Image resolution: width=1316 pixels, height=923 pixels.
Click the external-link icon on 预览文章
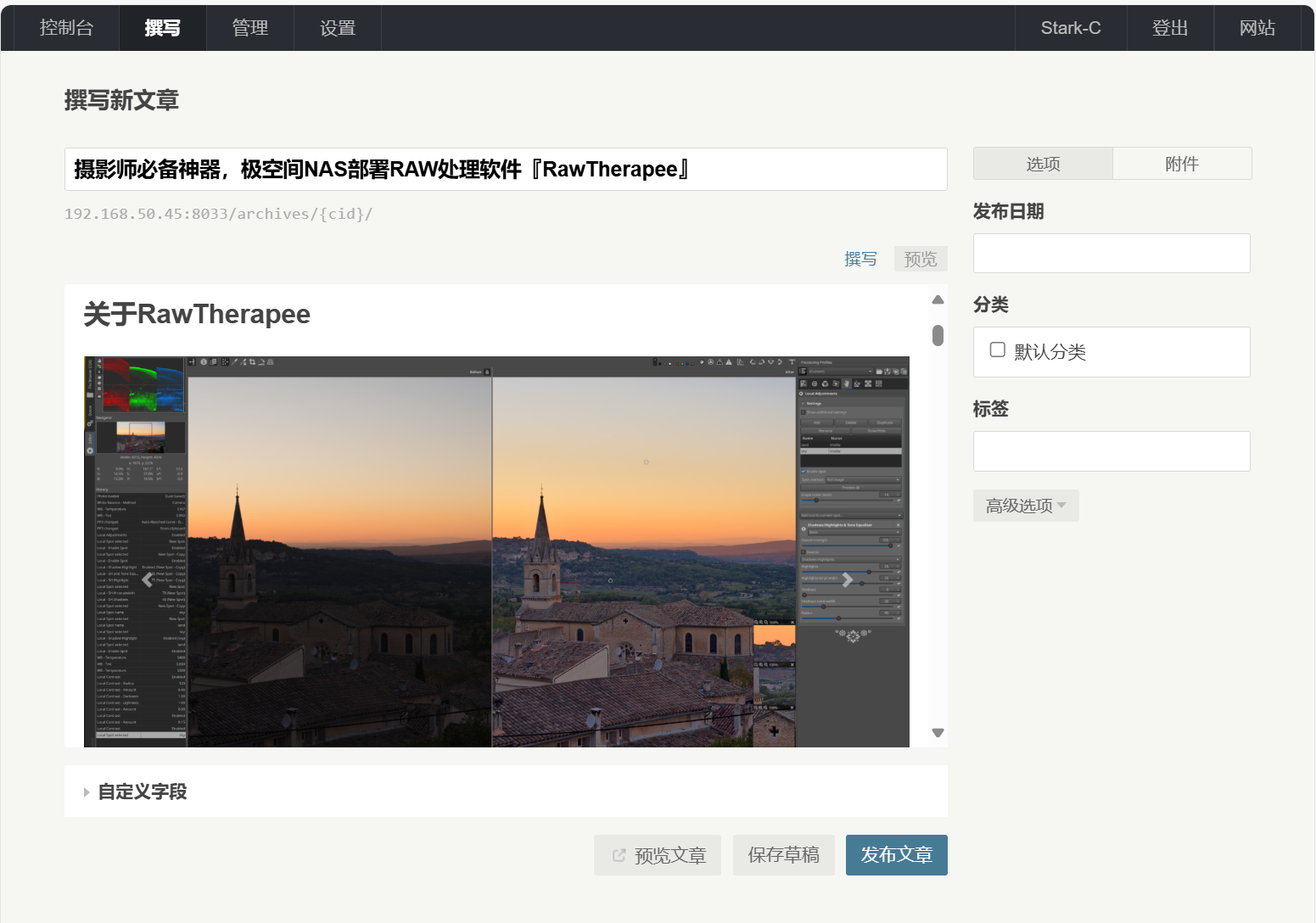(x=619, y=855)
